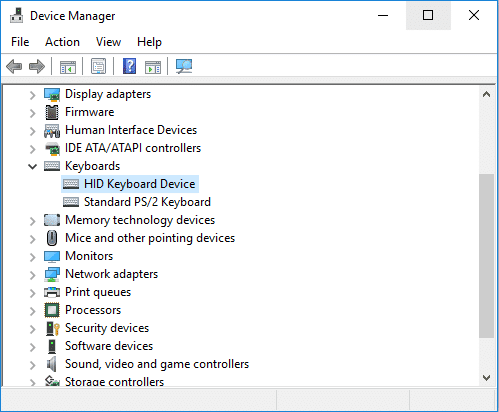Viewport: 499px width, 412px height.
Task: Select the Security devices label
Action: coord(107,328)
